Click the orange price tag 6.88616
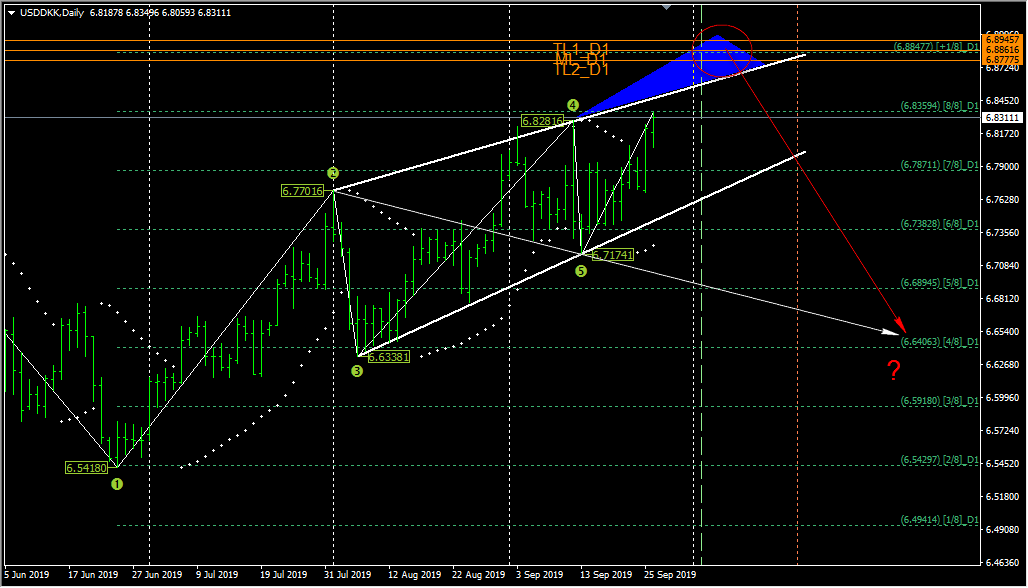This screenshot has width=1028, height=588. [1002, 49]
